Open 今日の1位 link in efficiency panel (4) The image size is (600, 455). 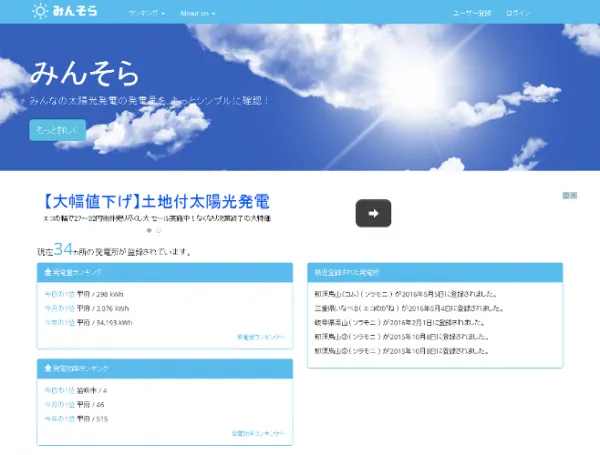pyautogui.click(x=59, y=390)
